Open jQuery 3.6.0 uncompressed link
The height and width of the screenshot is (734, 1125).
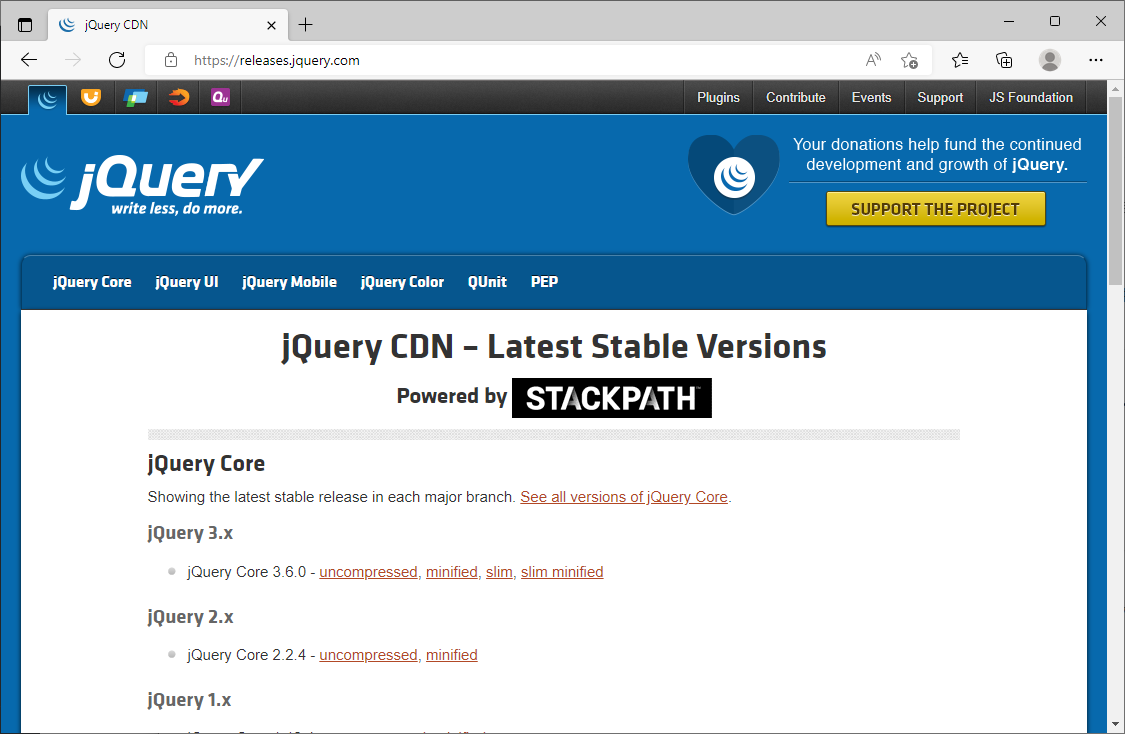[x=368, y=572]
